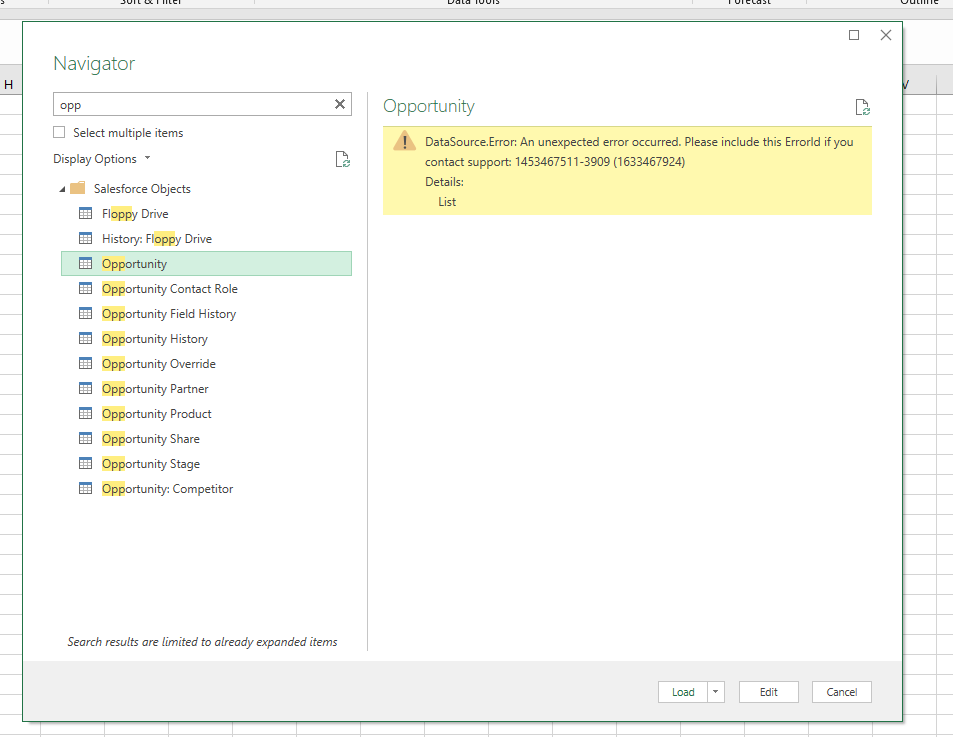This screenshot has height=737, width=953.
Task: Open the Display Options dropdown
Action: (101, 159)
